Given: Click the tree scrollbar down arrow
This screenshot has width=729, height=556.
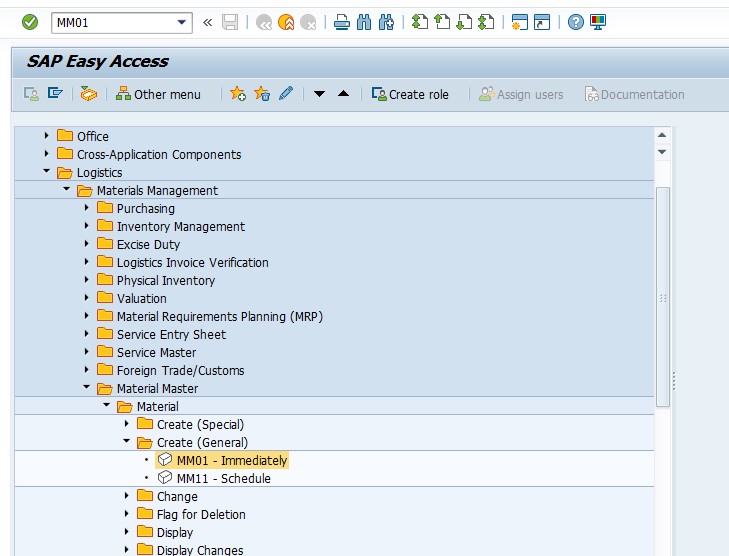Looking at the screenshot, I should [662, 152].
